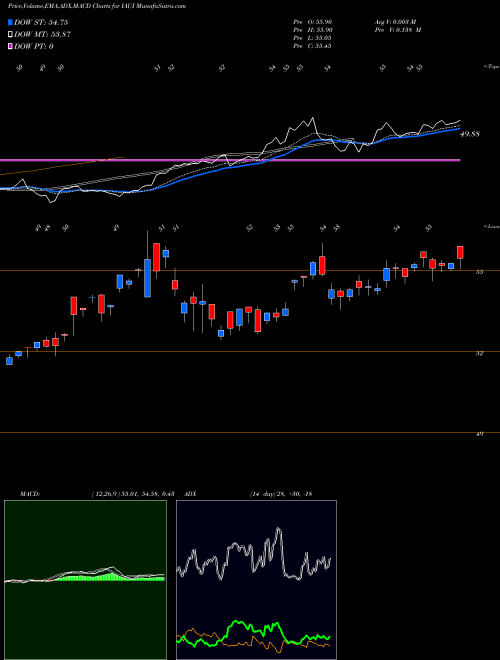Click the last red candlestick on the right
Image resolution: width=500 pixels, height=660 pixels.
(x=460, y=253)
